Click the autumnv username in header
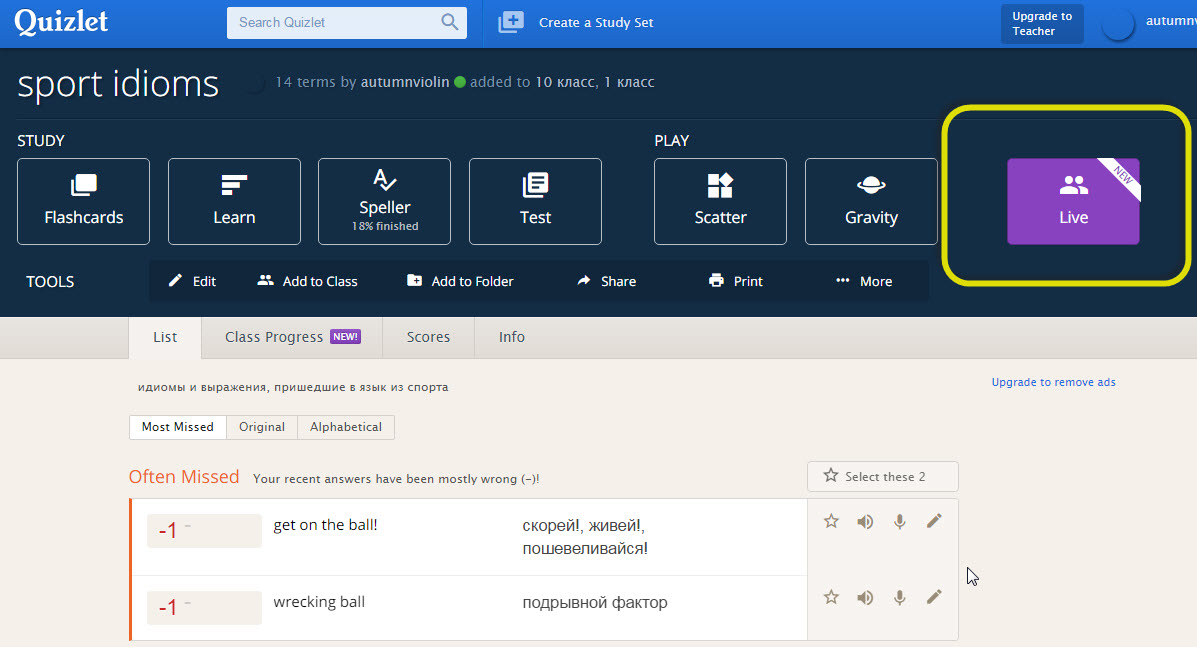 1171,21
